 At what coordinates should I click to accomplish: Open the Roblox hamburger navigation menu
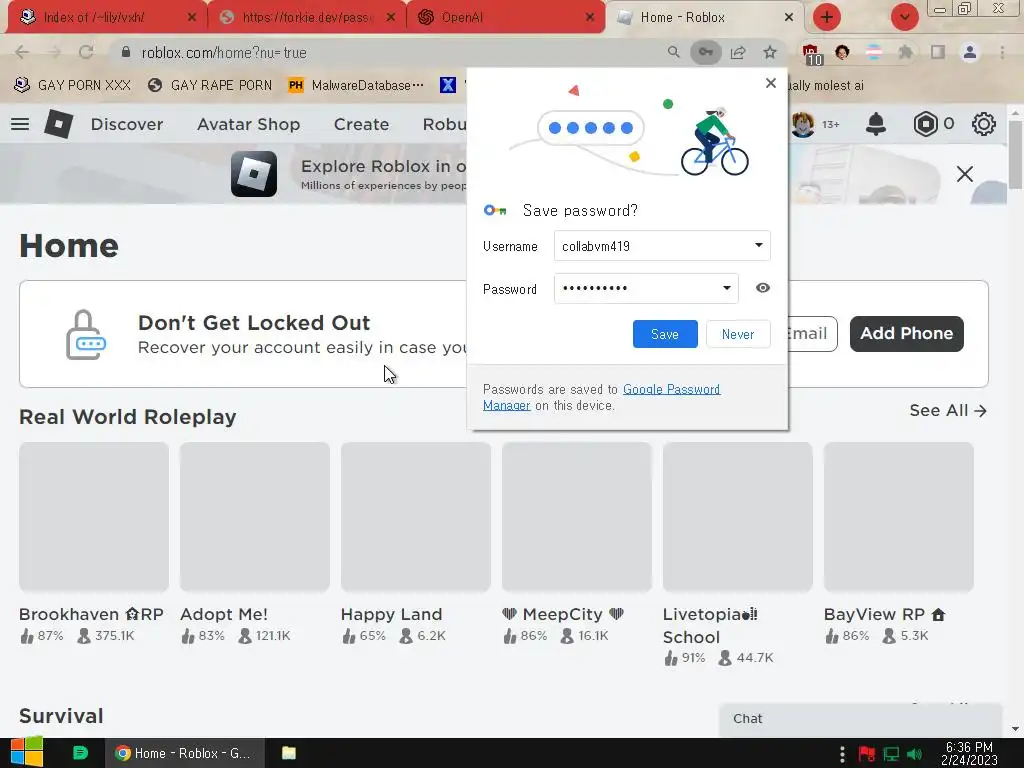coord(20,123)
